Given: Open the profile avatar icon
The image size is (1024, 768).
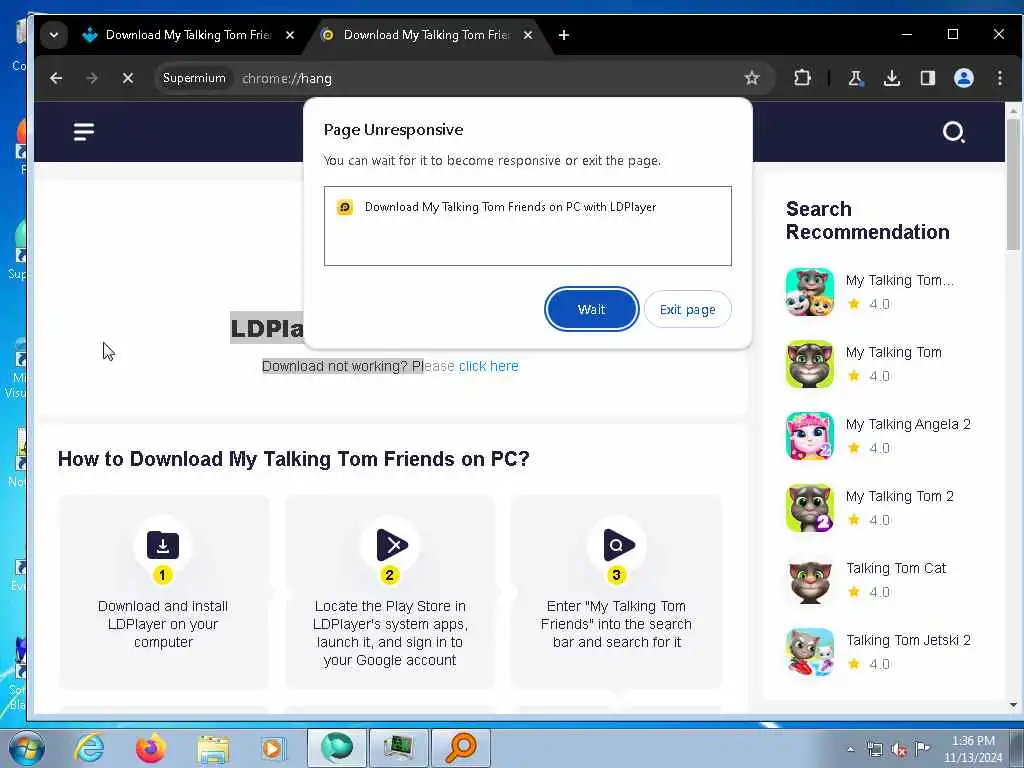Looking at the screenshot, I should (963, 78).
